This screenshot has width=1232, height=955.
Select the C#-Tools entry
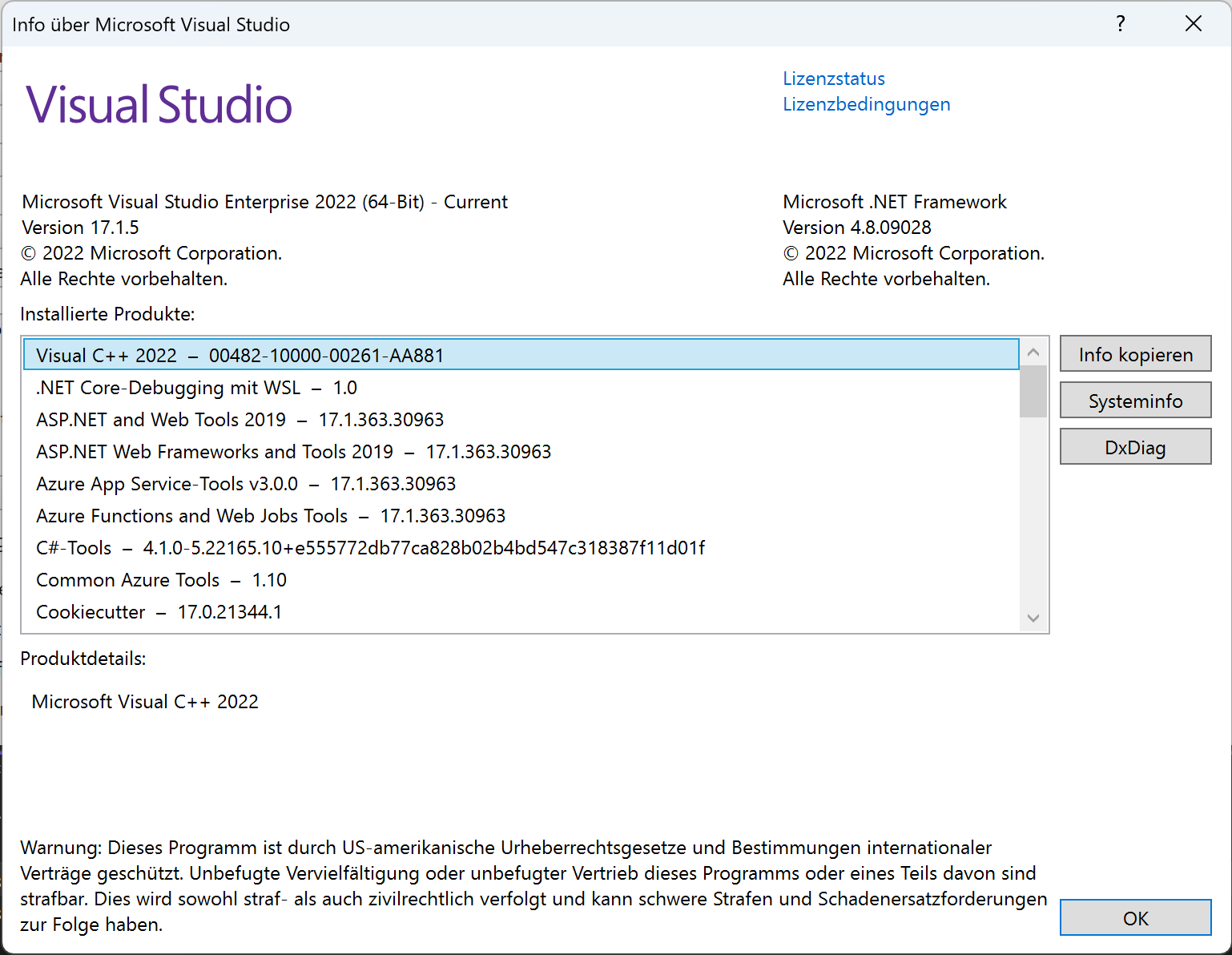[320, 547]
